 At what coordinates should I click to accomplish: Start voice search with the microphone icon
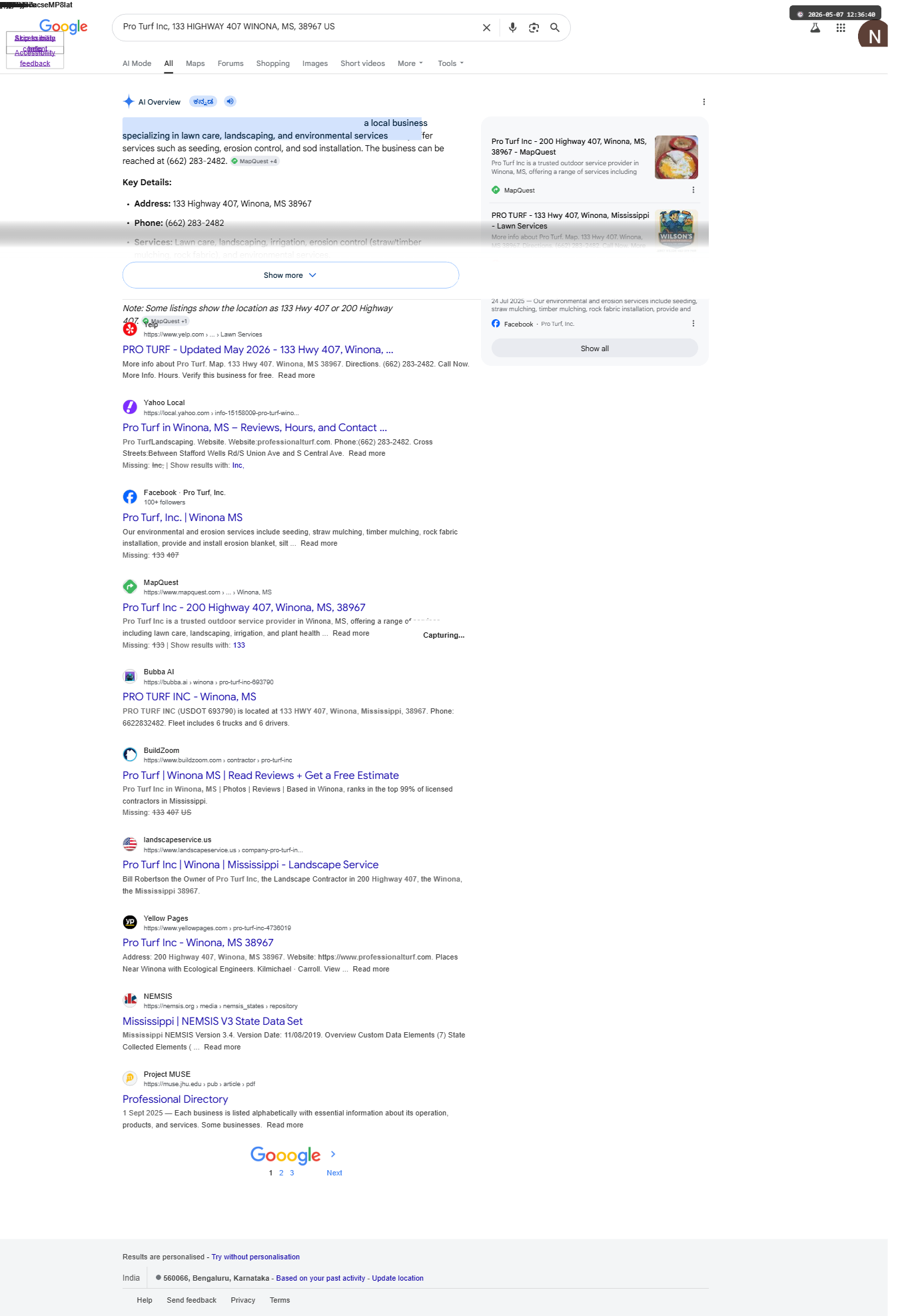coord(512,27)
